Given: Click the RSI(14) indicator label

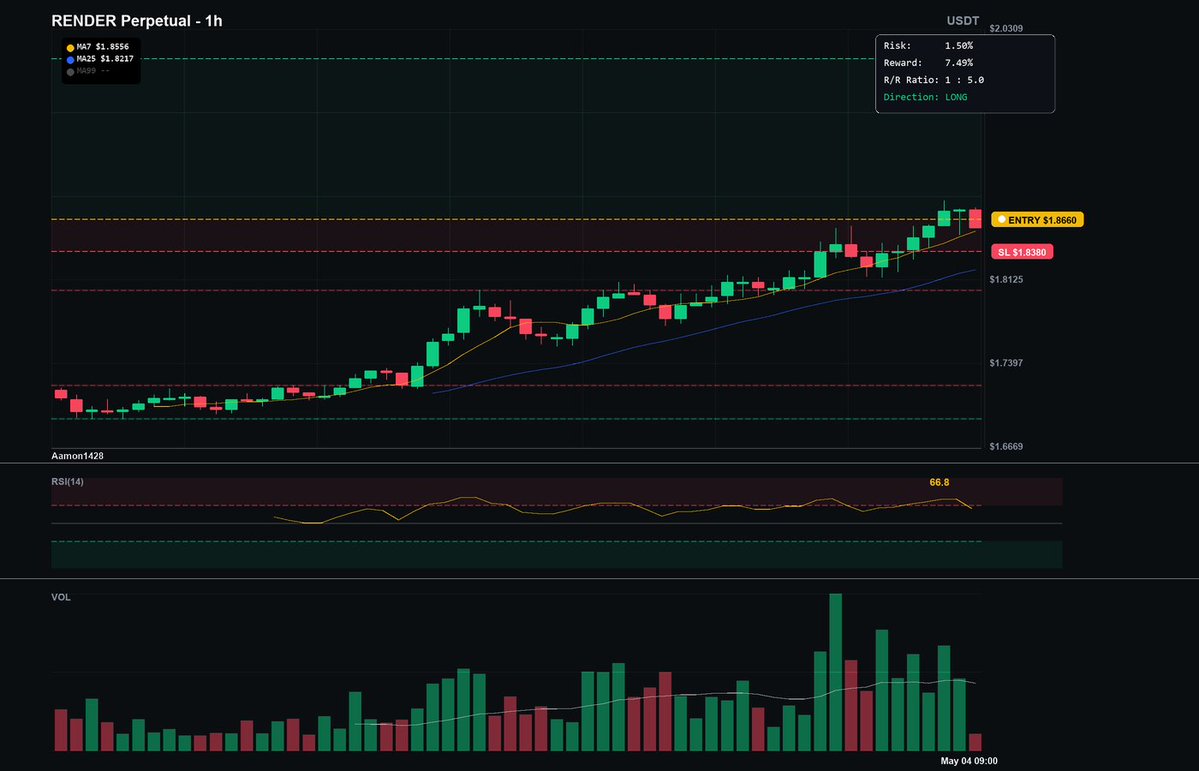Looking at the screenshot, I should (x=67, y=482).
